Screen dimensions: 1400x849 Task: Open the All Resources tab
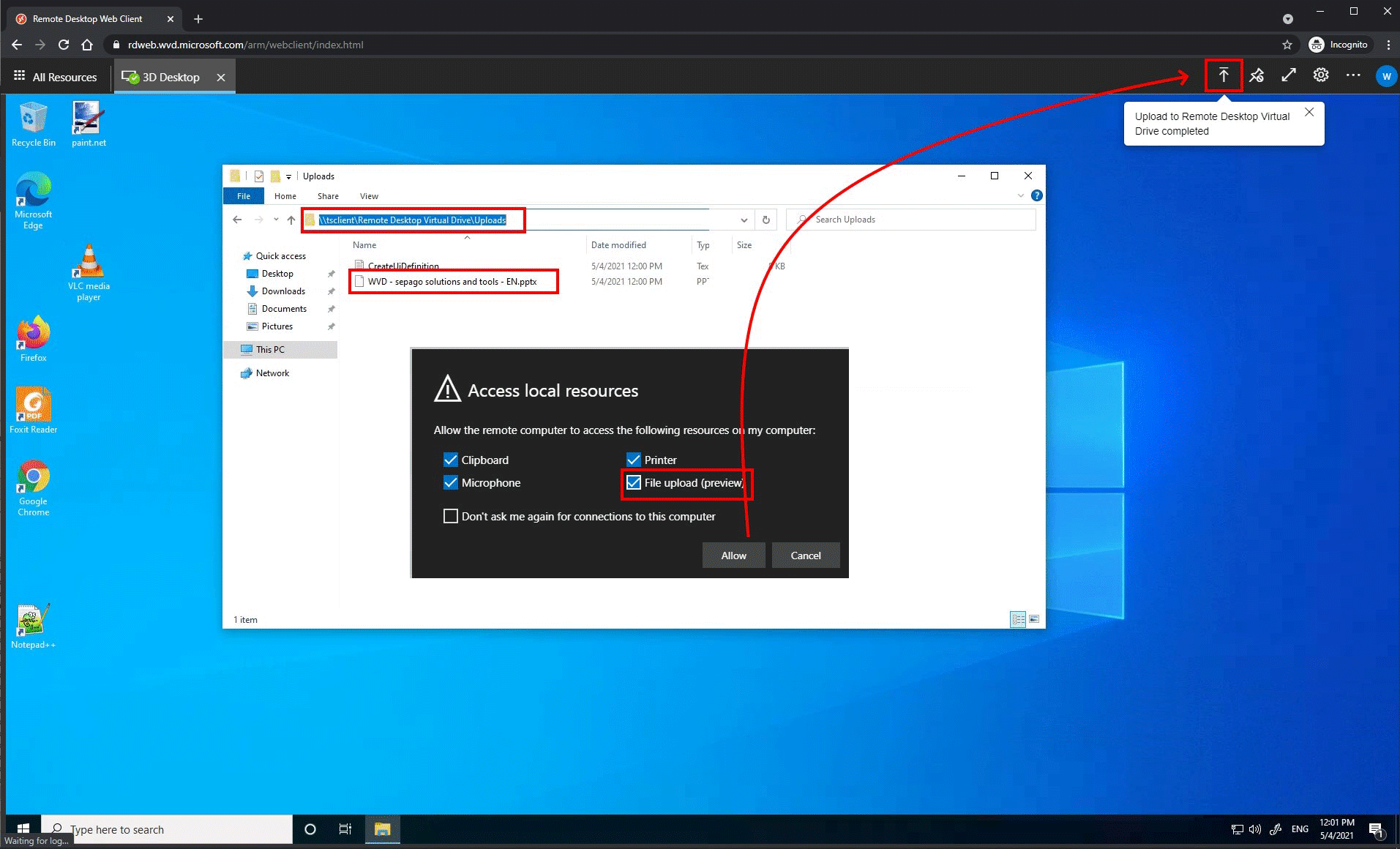64,76
